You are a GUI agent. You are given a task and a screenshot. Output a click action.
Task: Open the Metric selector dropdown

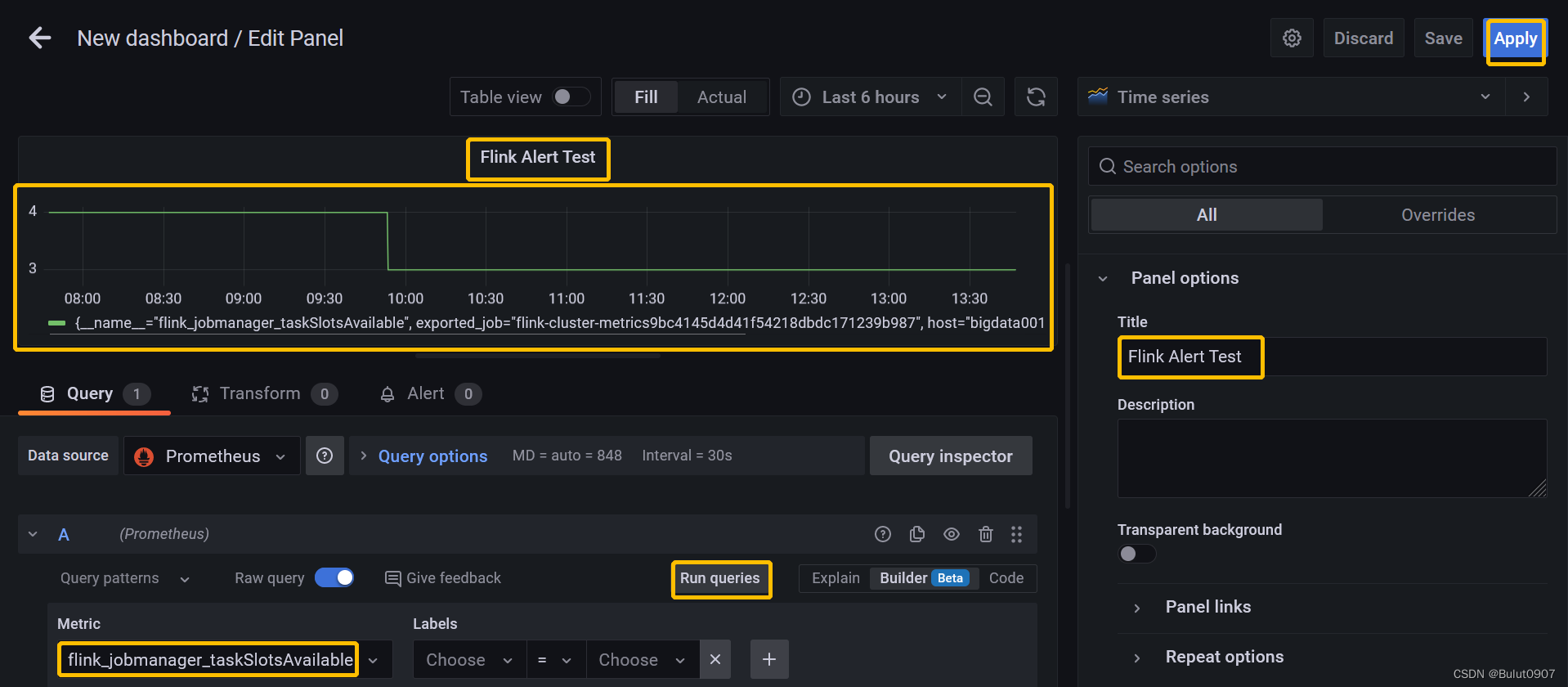pos(225,659)
